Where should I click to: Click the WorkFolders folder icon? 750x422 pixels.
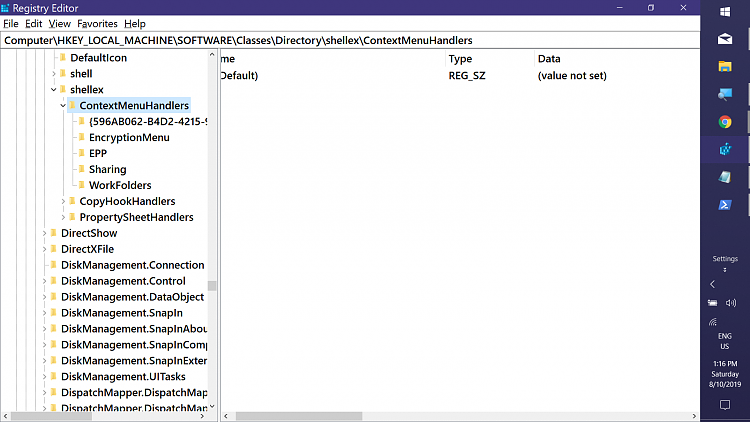[82, 185]
